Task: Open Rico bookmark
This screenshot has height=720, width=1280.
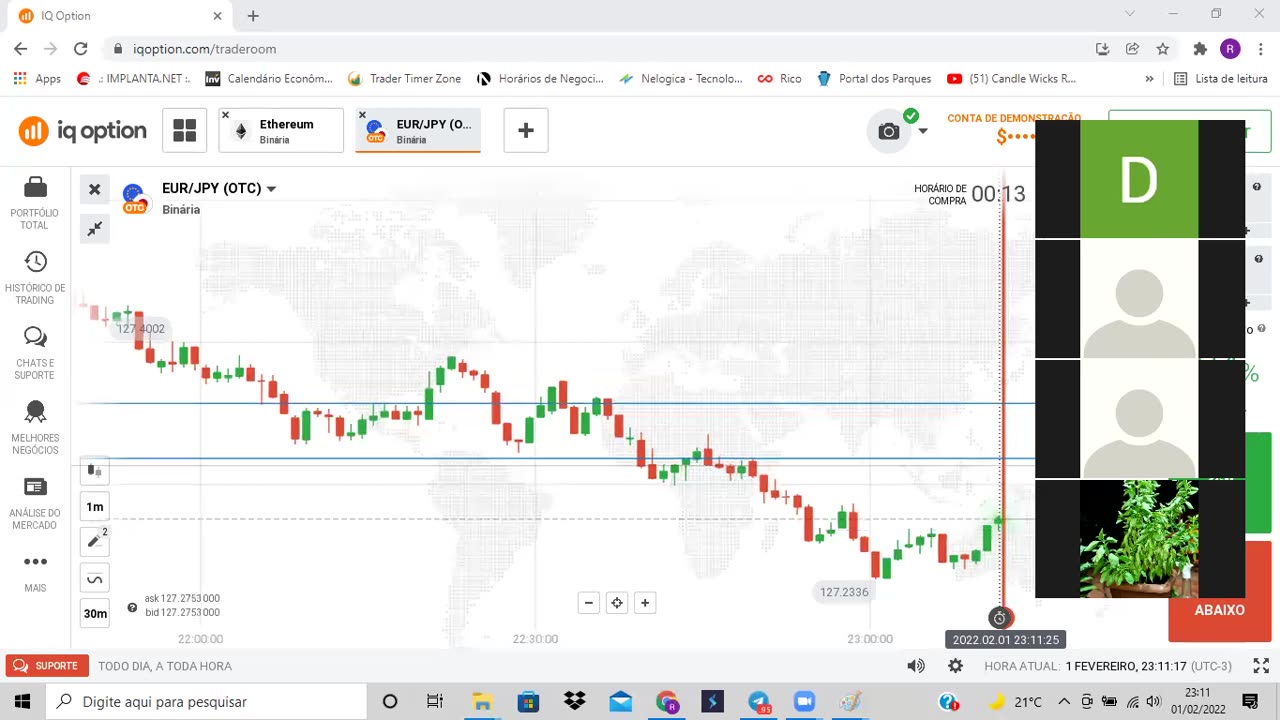Action: click(x=780, y=78)
